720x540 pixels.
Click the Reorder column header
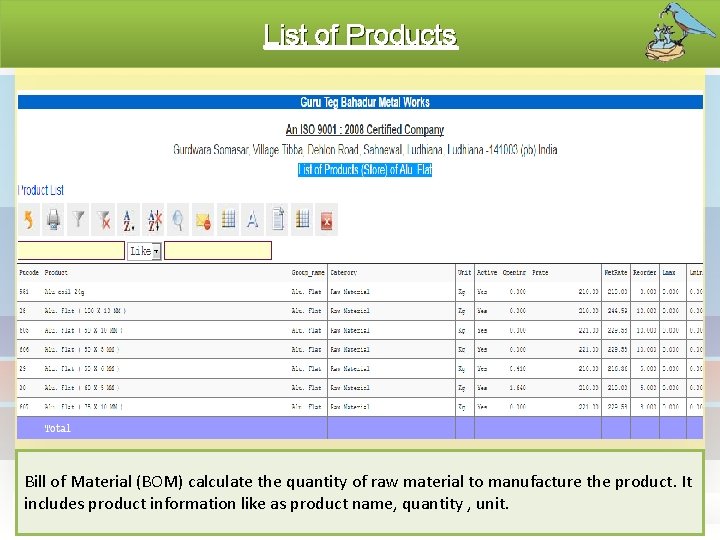(x=645, y=273)
